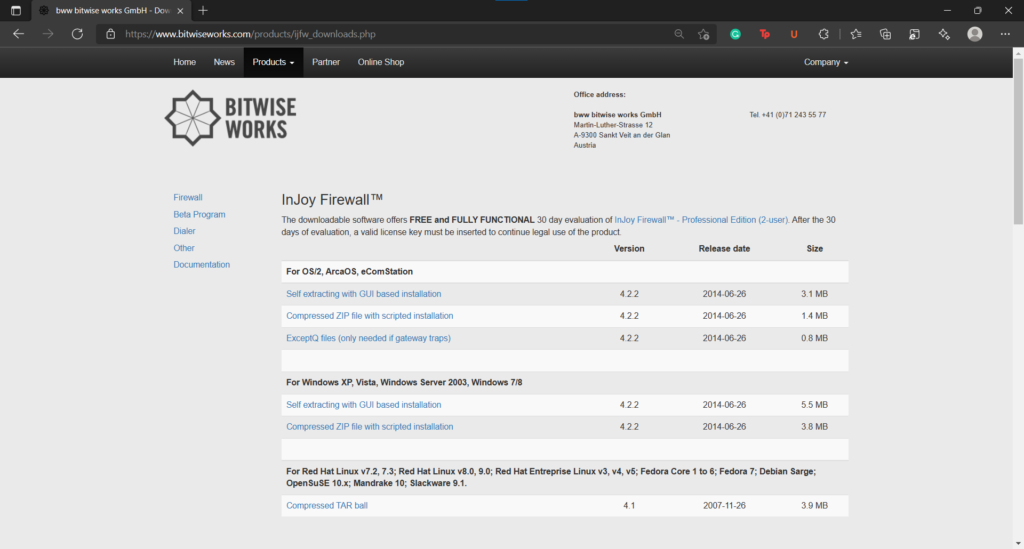Click the Bitwise Works logo
This screenshot has height=549, width=1024.
pos(231,118)
